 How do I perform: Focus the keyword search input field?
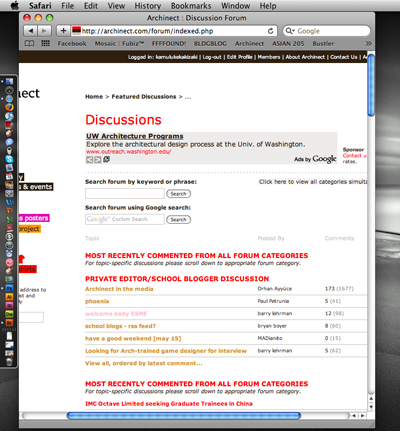[x=125, y=194]
